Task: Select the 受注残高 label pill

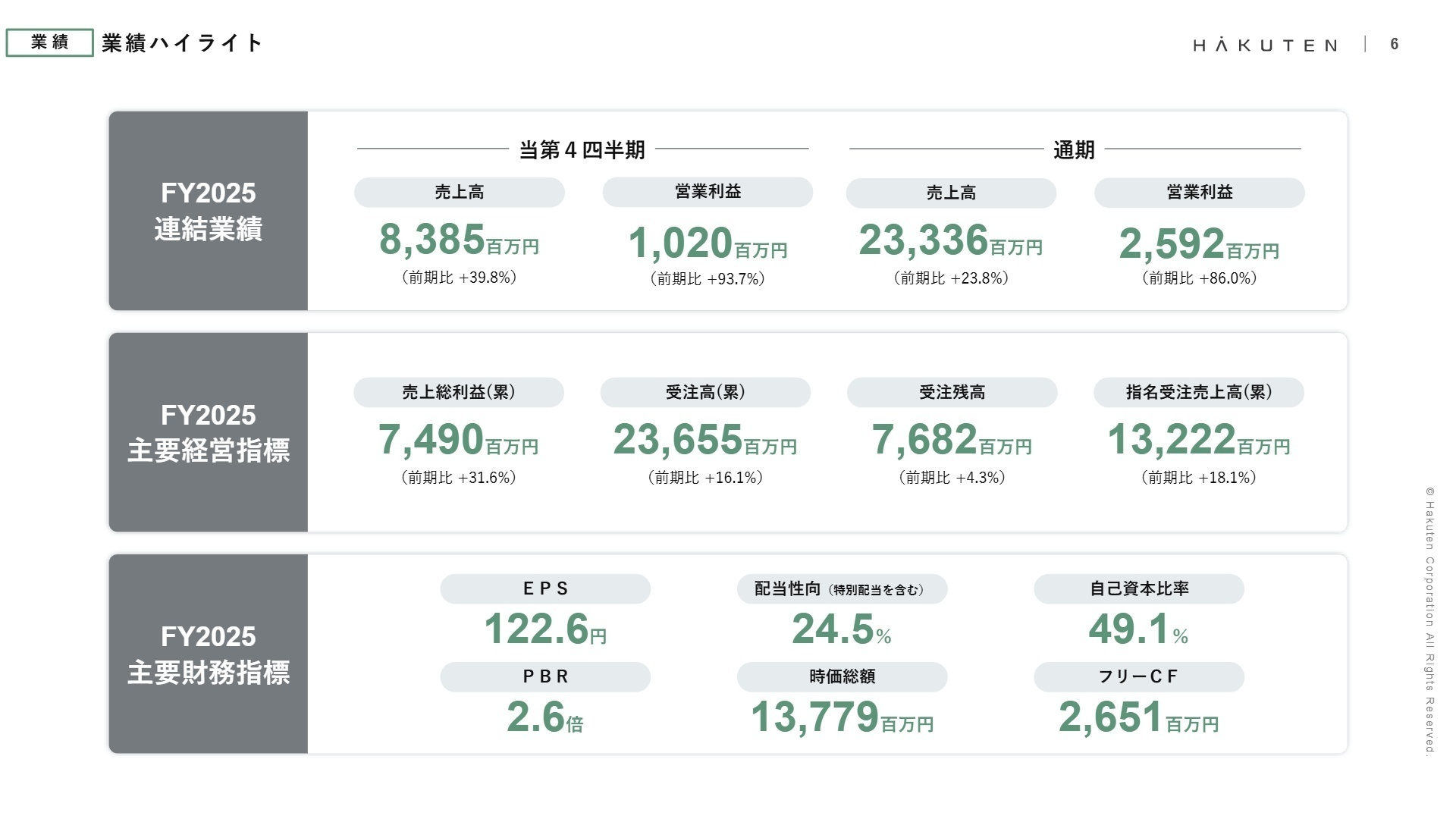Action: point(952,392)
